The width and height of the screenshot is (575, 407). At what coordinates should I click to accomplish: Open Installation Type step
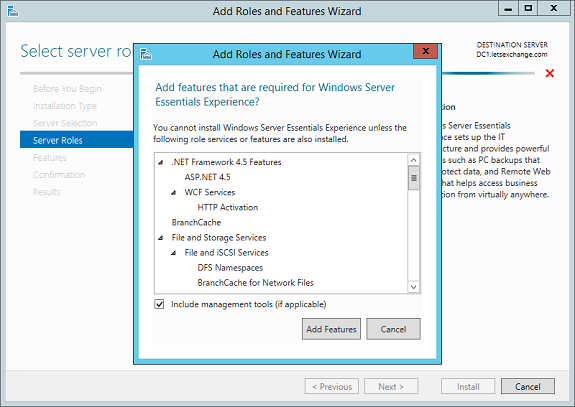click(x=65, y=106)
